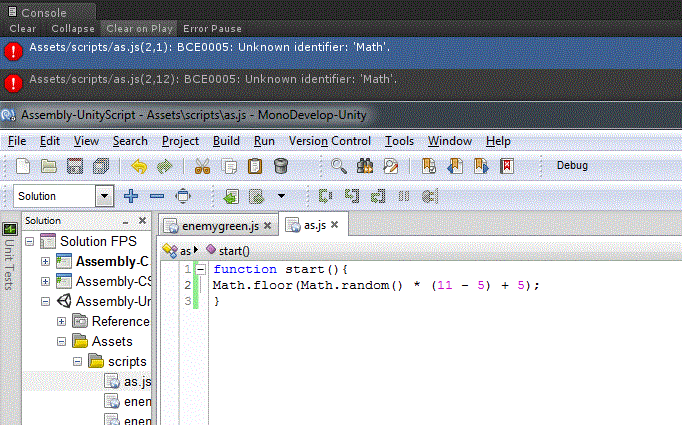The width and height of the screenshot is (682, 425).
Task: Click the Delete trash can icon
Action: pos(281,166)
